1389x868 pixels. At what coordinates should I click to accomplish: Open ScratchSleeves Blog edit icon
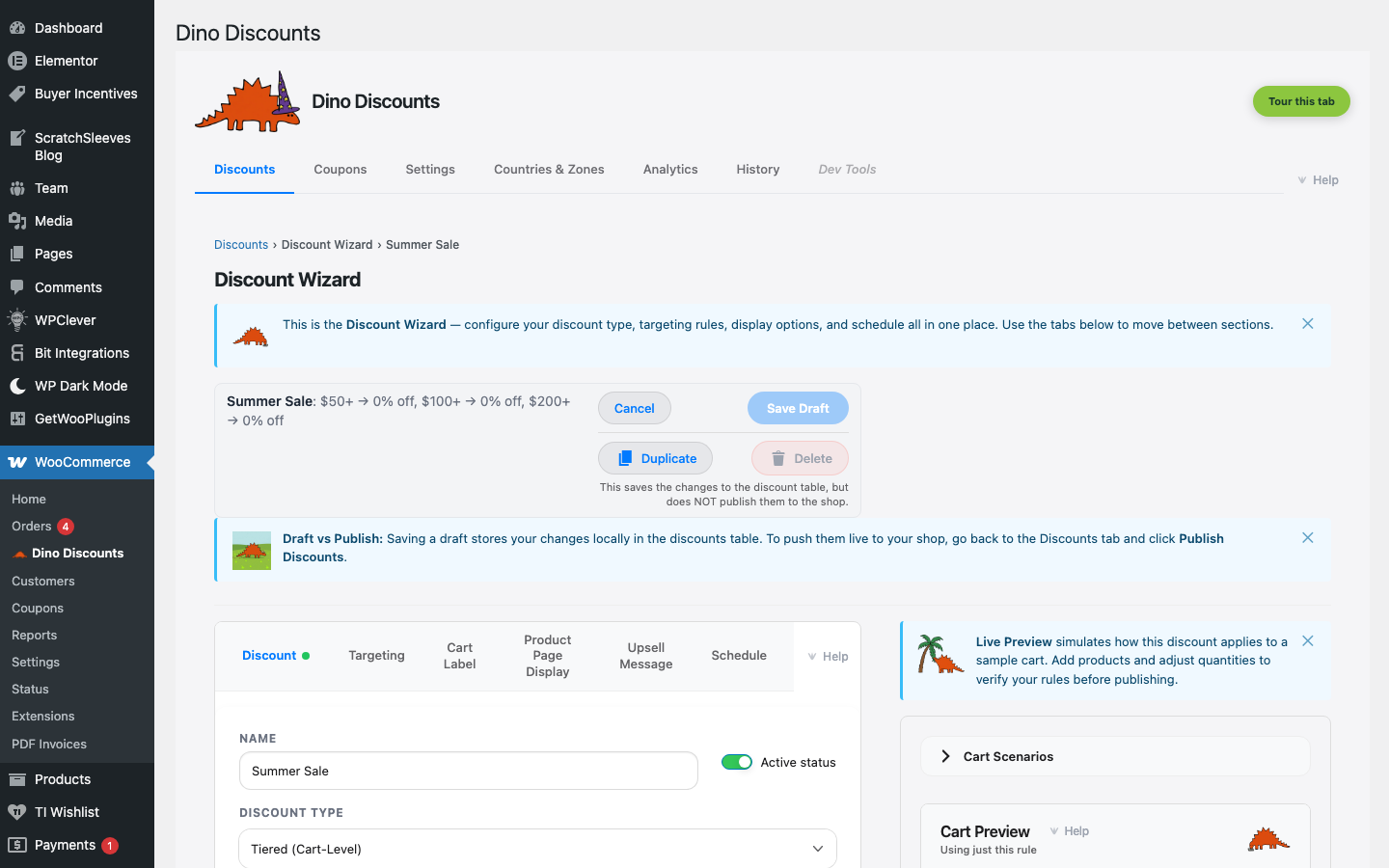point(17,138)
